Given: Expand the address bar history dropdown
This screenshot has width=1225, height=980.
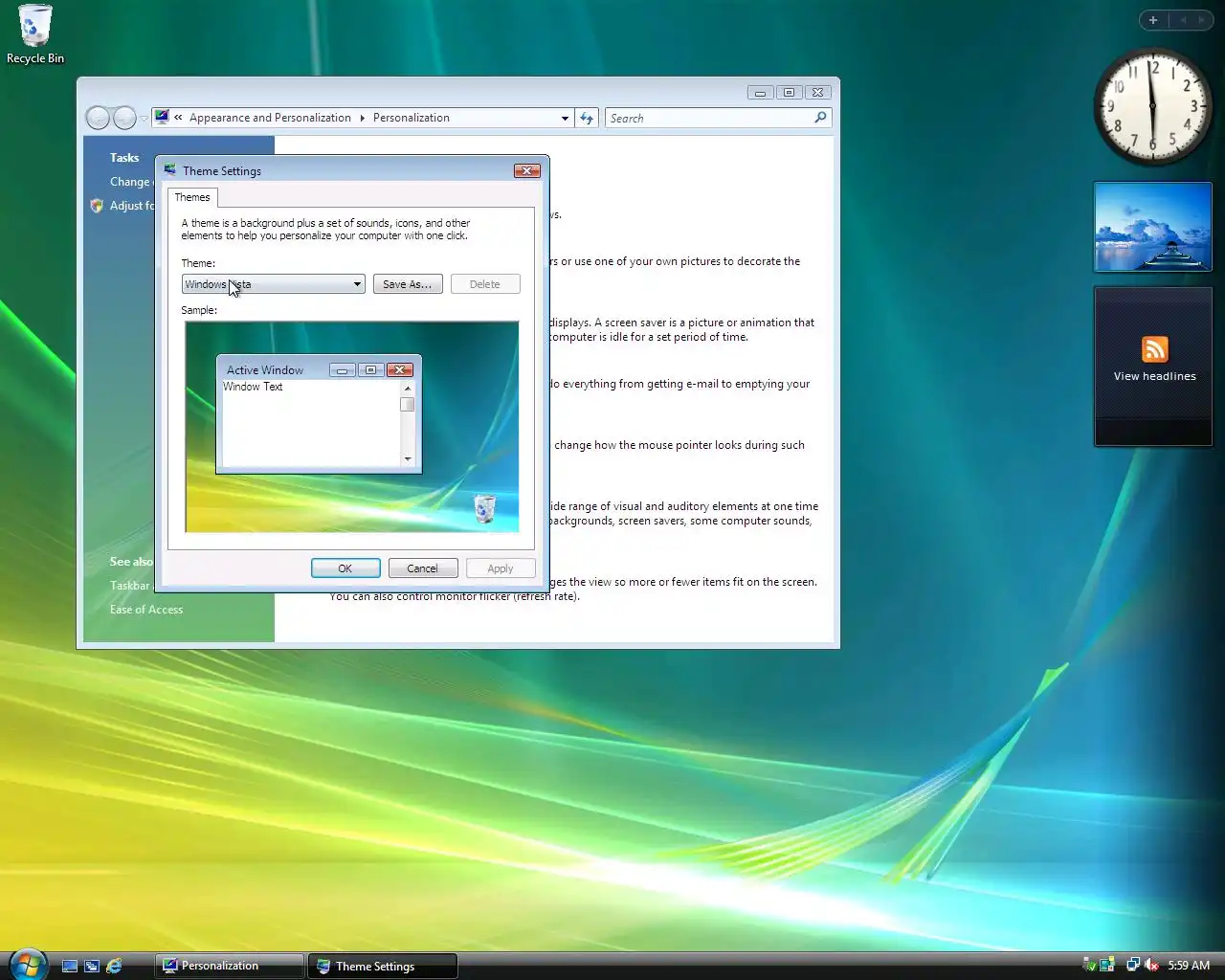Looking at the screenshot, I should pyautogui.click(x=565, y=118).
